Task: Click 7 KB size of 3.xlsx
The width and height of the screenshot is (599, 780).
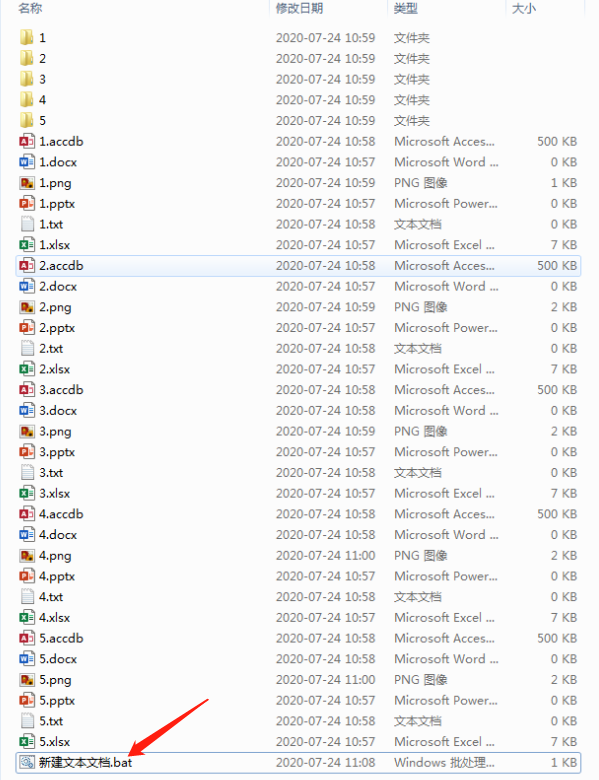Action: click(x=564, y=493)
